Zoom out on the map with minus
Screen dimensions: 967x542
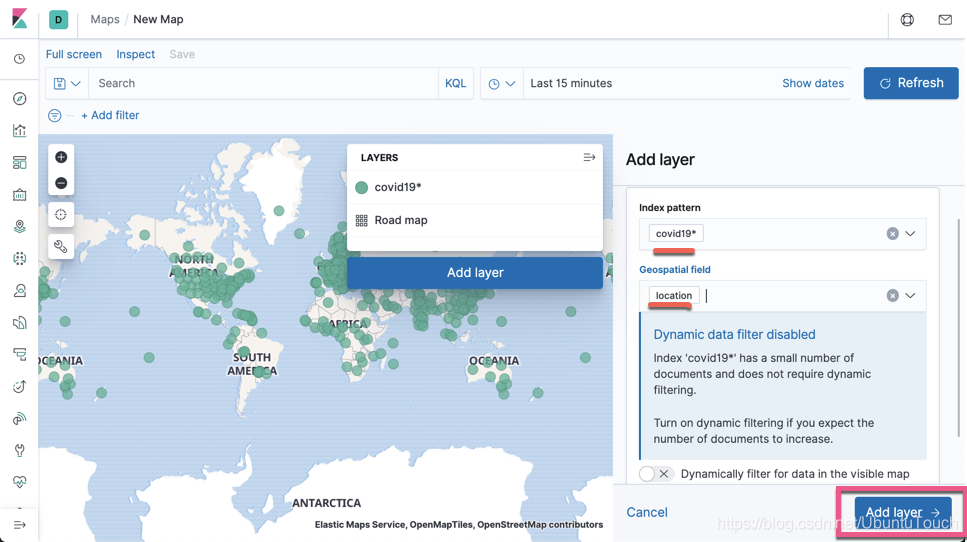tap(61, 183)
